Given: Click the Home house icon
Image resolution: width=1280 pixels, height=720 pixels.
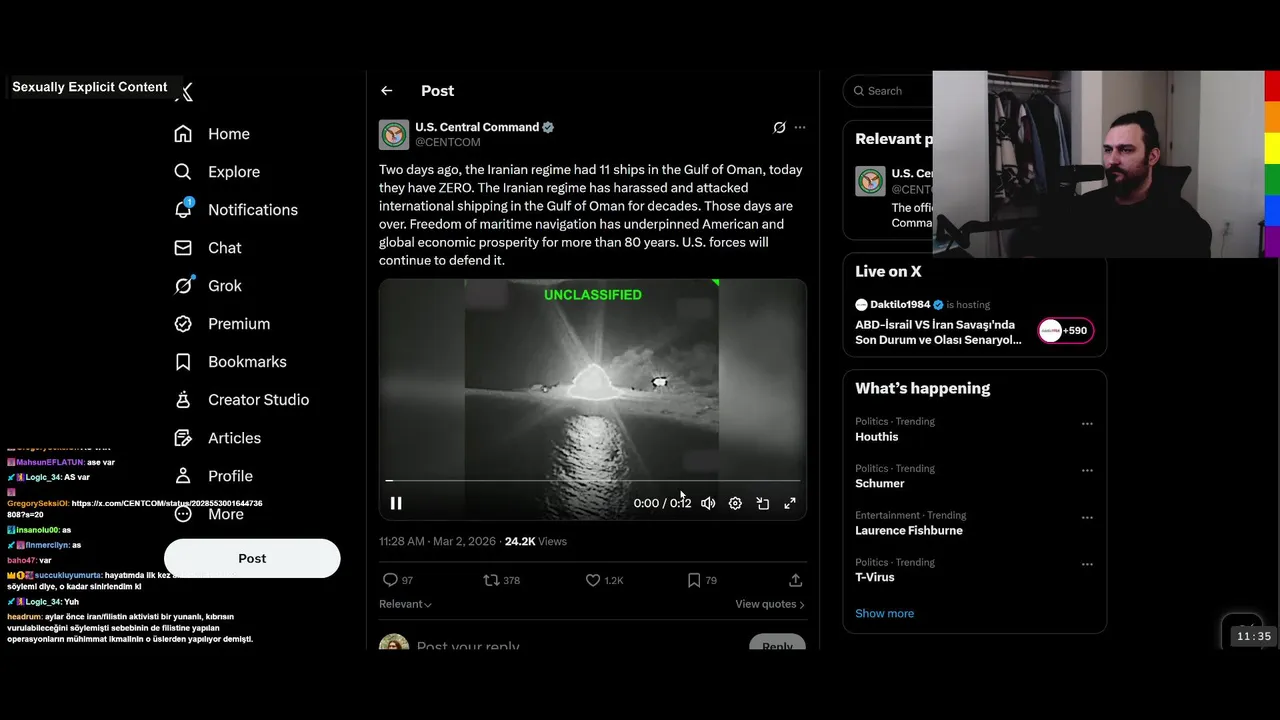Looking at the screenshot, I should tap(183, 134).
